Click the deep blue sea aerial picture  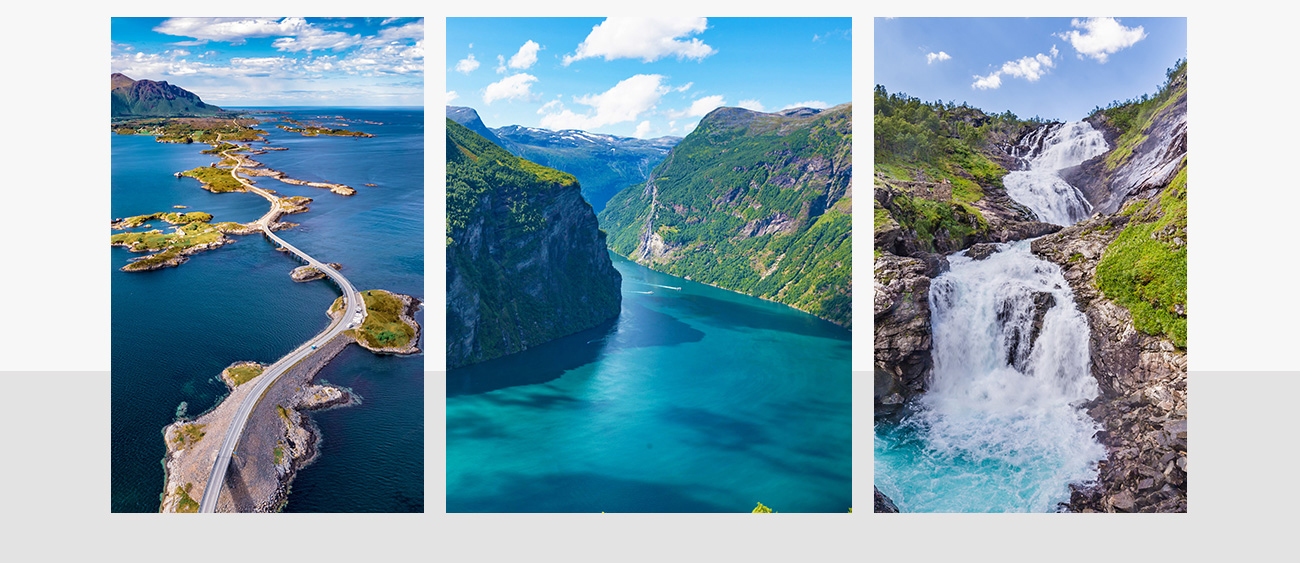point(267,265)
